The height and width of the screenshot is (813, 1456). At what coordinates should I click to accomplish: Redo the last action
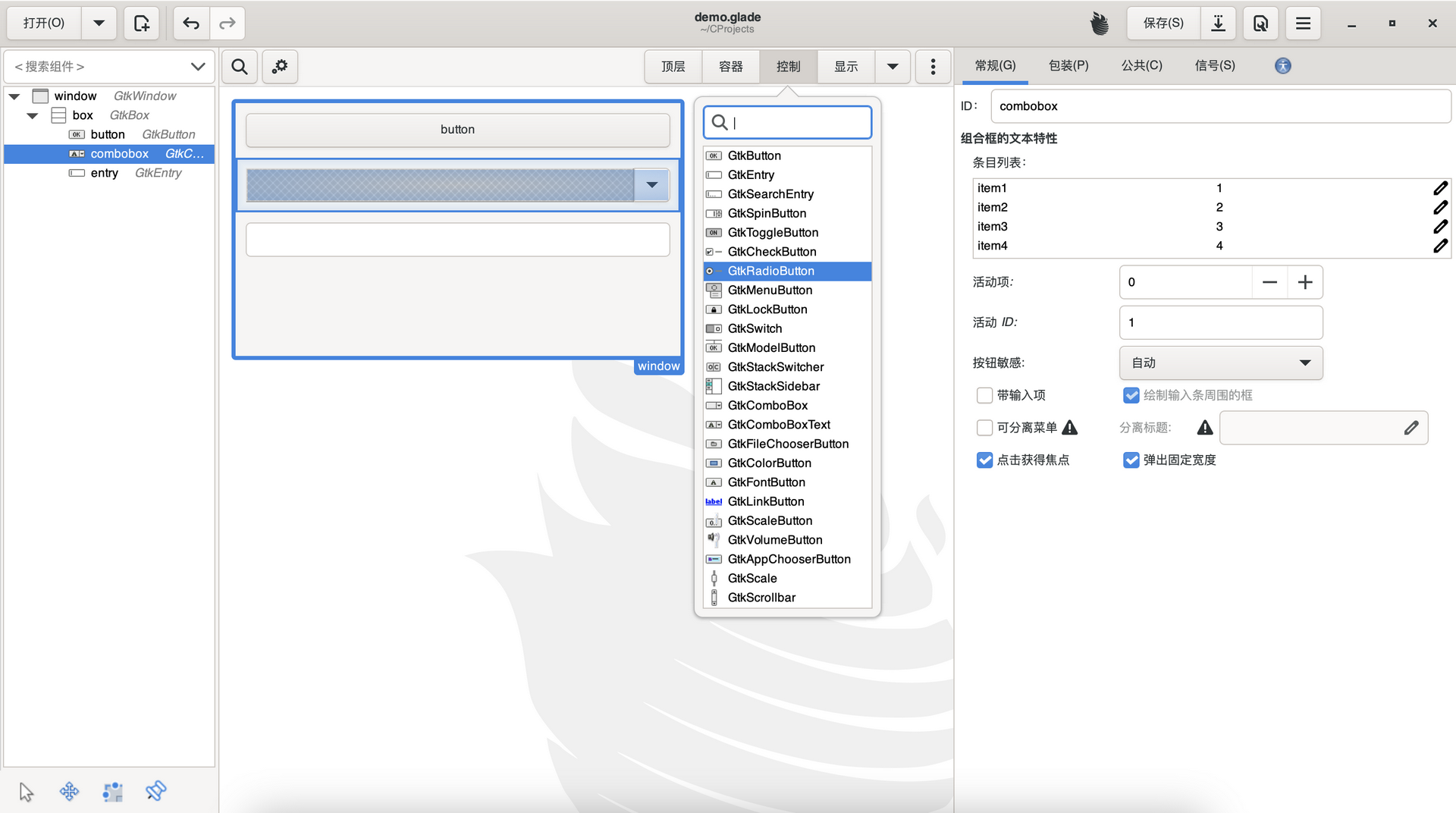tap(227, 24)
